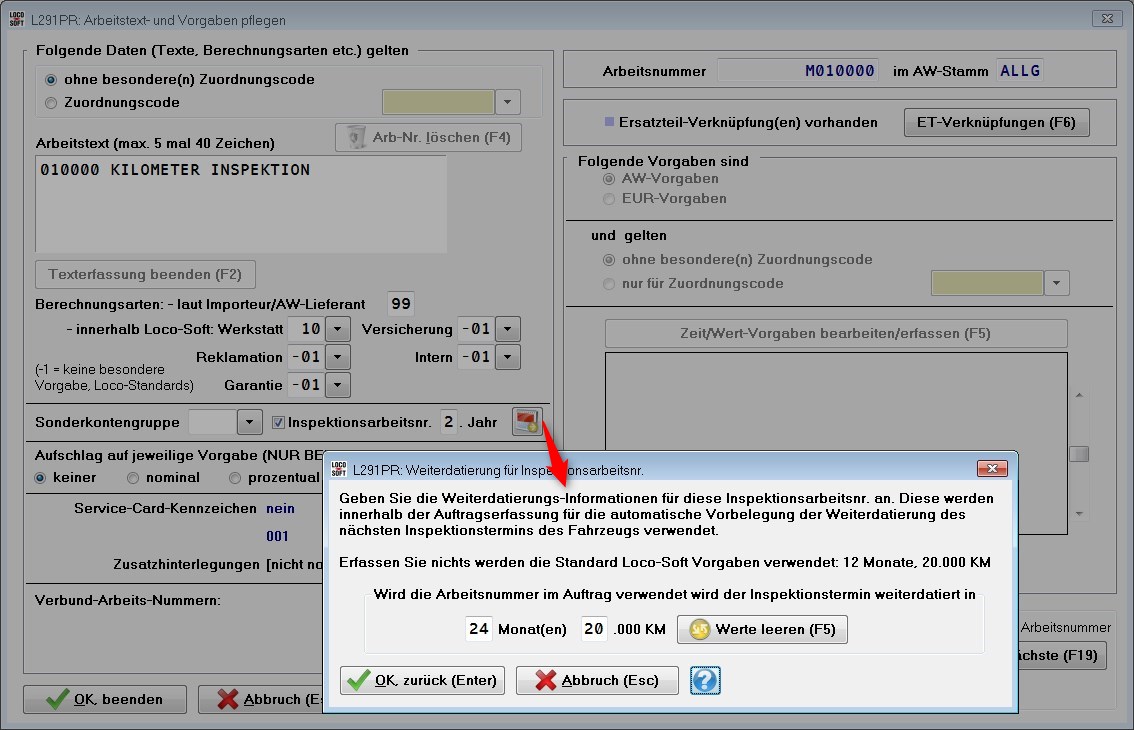The height and width of the screenshot is (730, 1134).
Task: Toggle the Inspektionsarbeitsnr. checkbox
Action: coord(279,422)
